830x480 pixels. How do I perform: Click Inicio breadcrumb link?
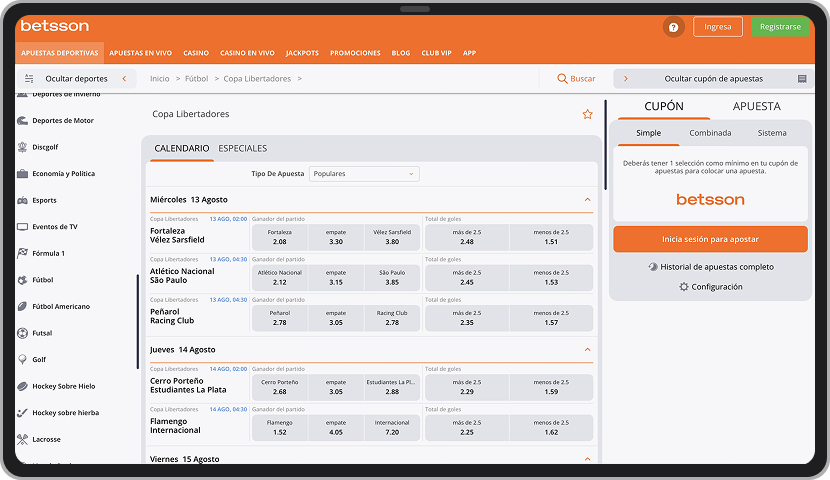click(x=159, y=79)
